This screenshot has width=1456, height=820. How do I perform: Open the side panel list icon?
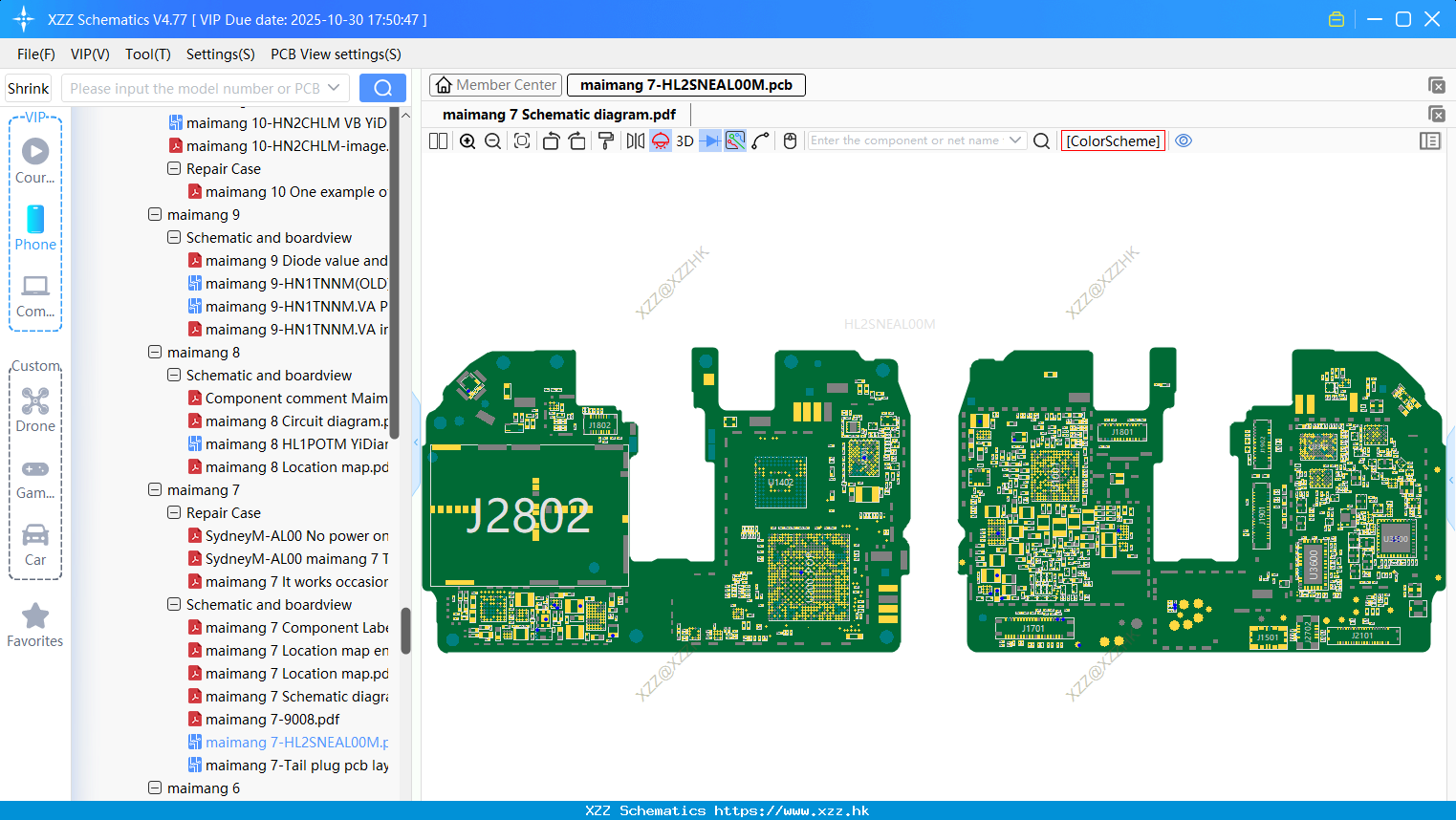point(1430,140)
